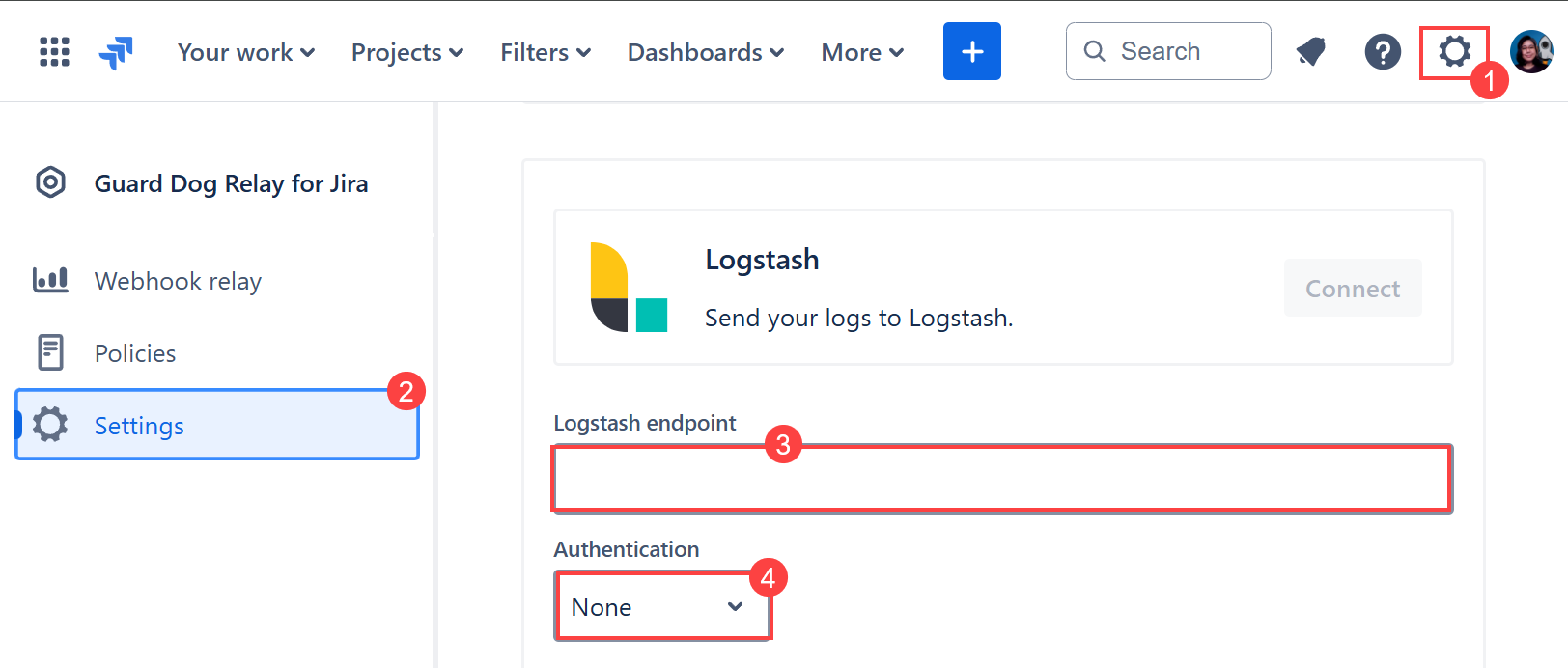The image size is (1568, 668).
Task: Click into the Logstash endpoint field
Action: click(1002, 478)
